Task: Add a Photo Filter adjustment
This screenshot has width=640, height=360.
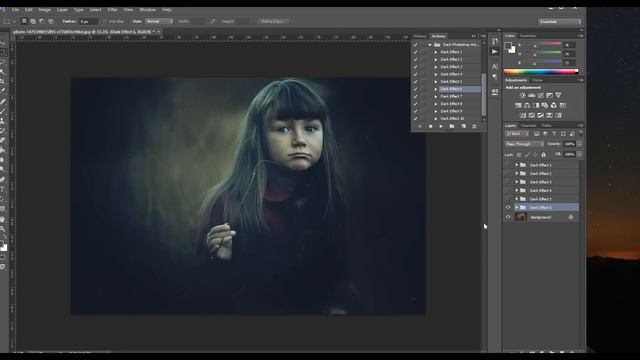Action: pos(545,105)
